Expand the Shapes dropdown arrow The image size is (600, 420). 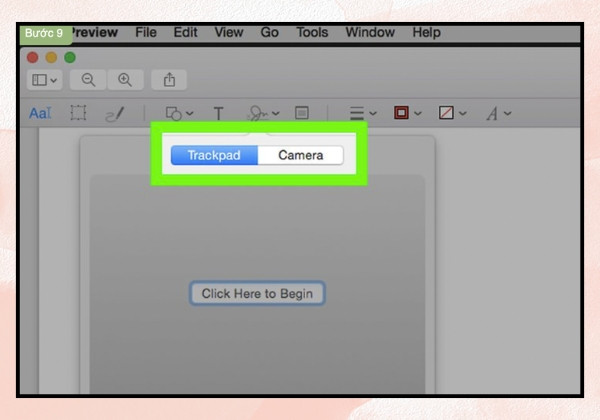click(189, 113)
